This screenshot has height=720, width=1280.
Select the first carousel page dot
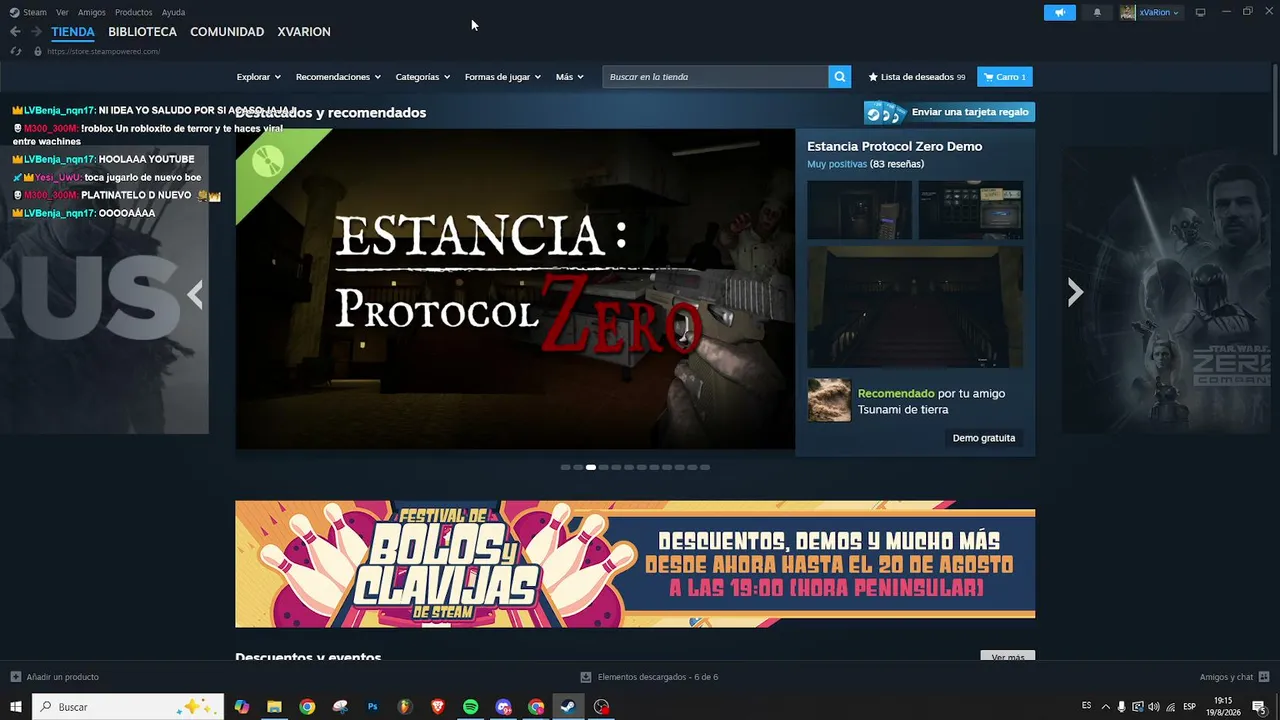click(566, 467)
